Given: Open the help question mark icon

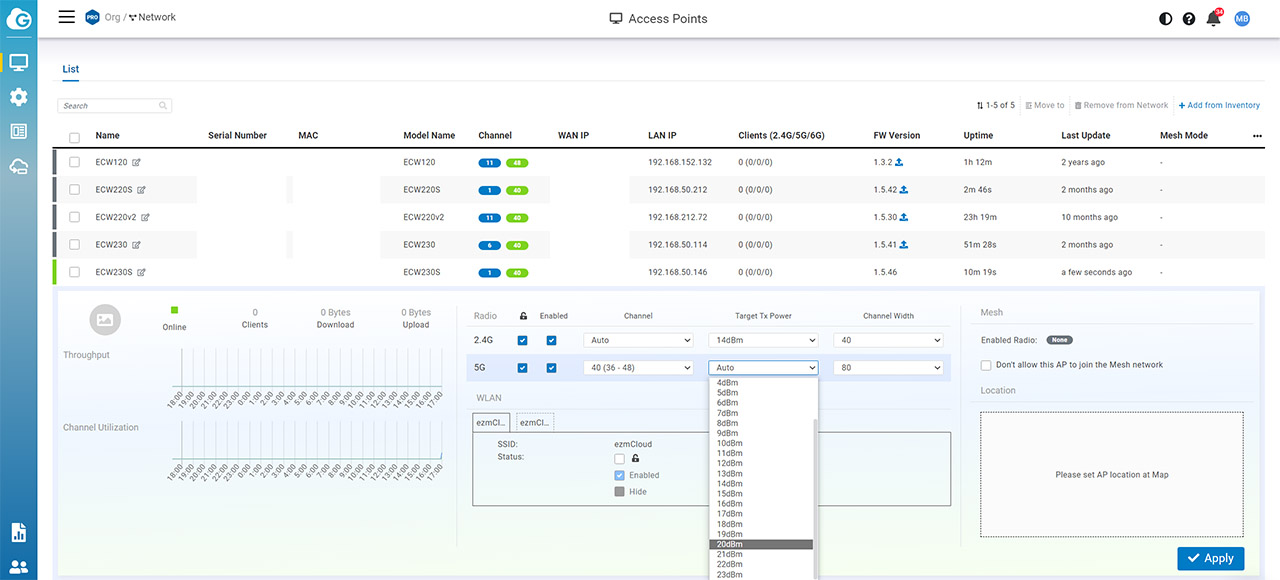Looking at the screenshot, I should tap(1189, 19).
